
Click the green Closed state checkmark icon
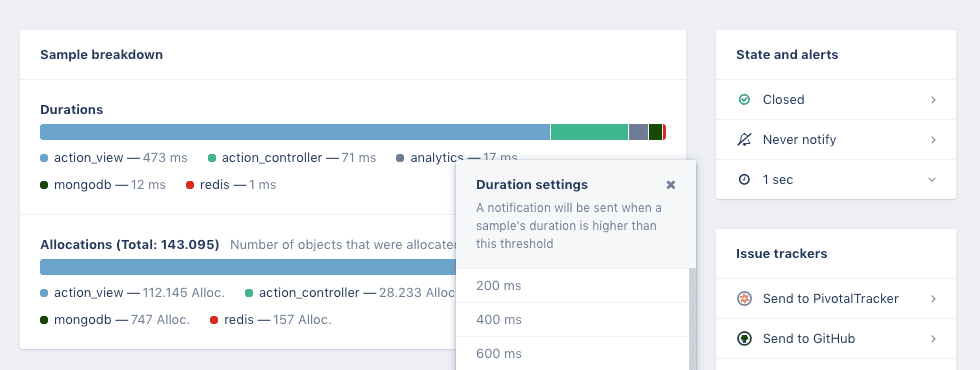[744, 99]
